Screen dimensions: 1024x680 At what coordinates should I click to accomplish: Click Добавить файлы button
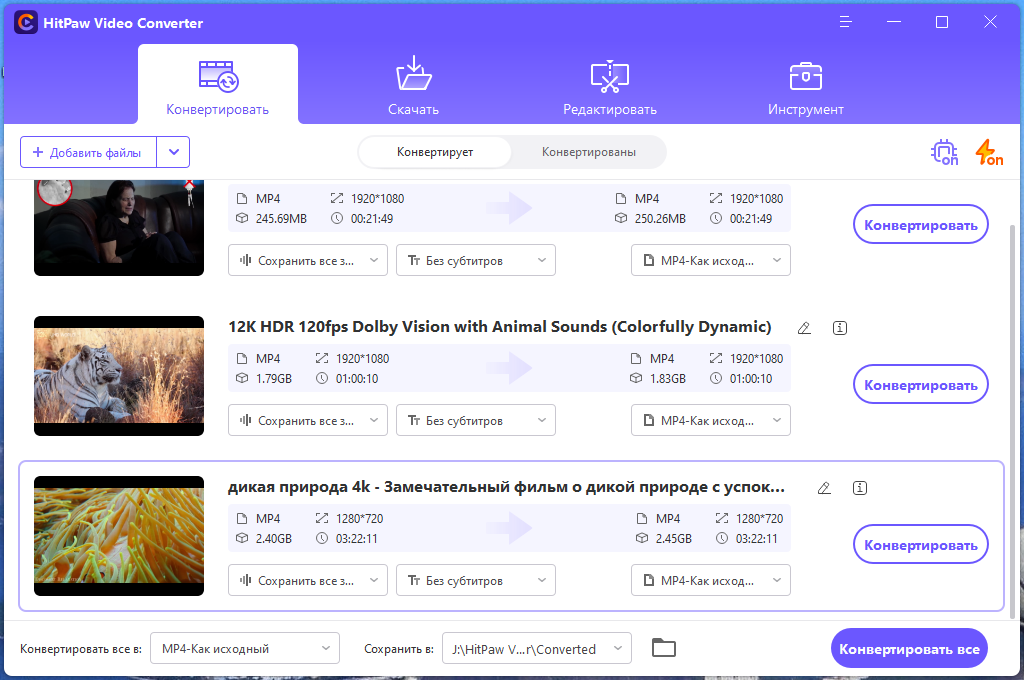pyautogui.click(x=88, y=152)
